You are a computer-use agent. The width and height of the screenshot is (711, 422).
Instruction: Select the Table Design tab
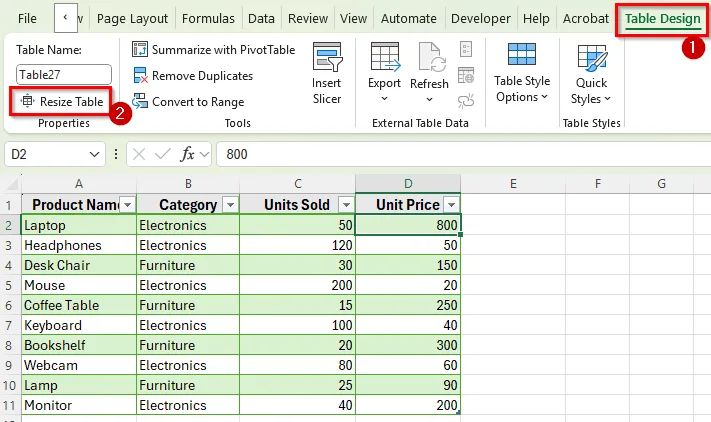[662, 19]
